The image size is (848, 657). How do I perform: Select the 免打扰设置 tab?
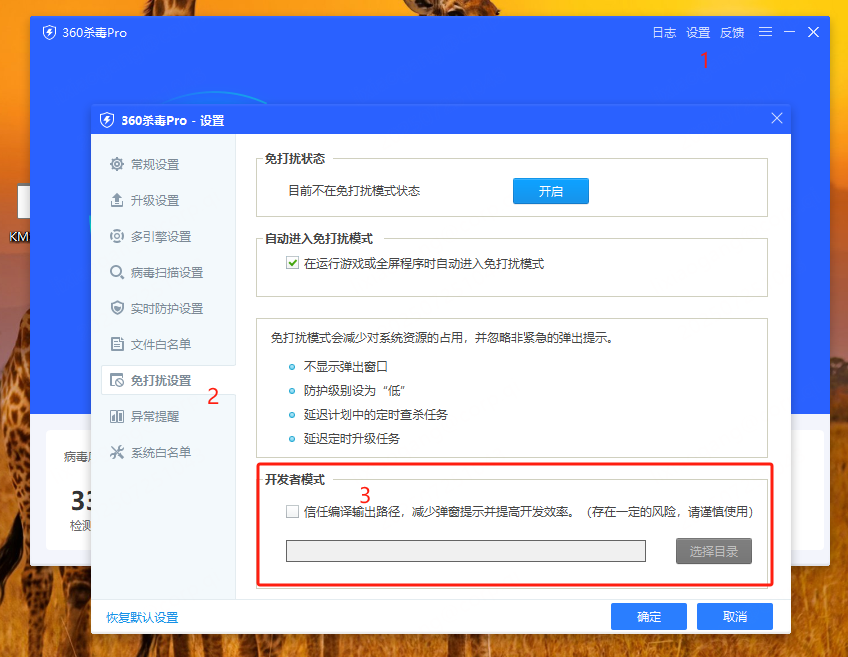tap(168, 380)
